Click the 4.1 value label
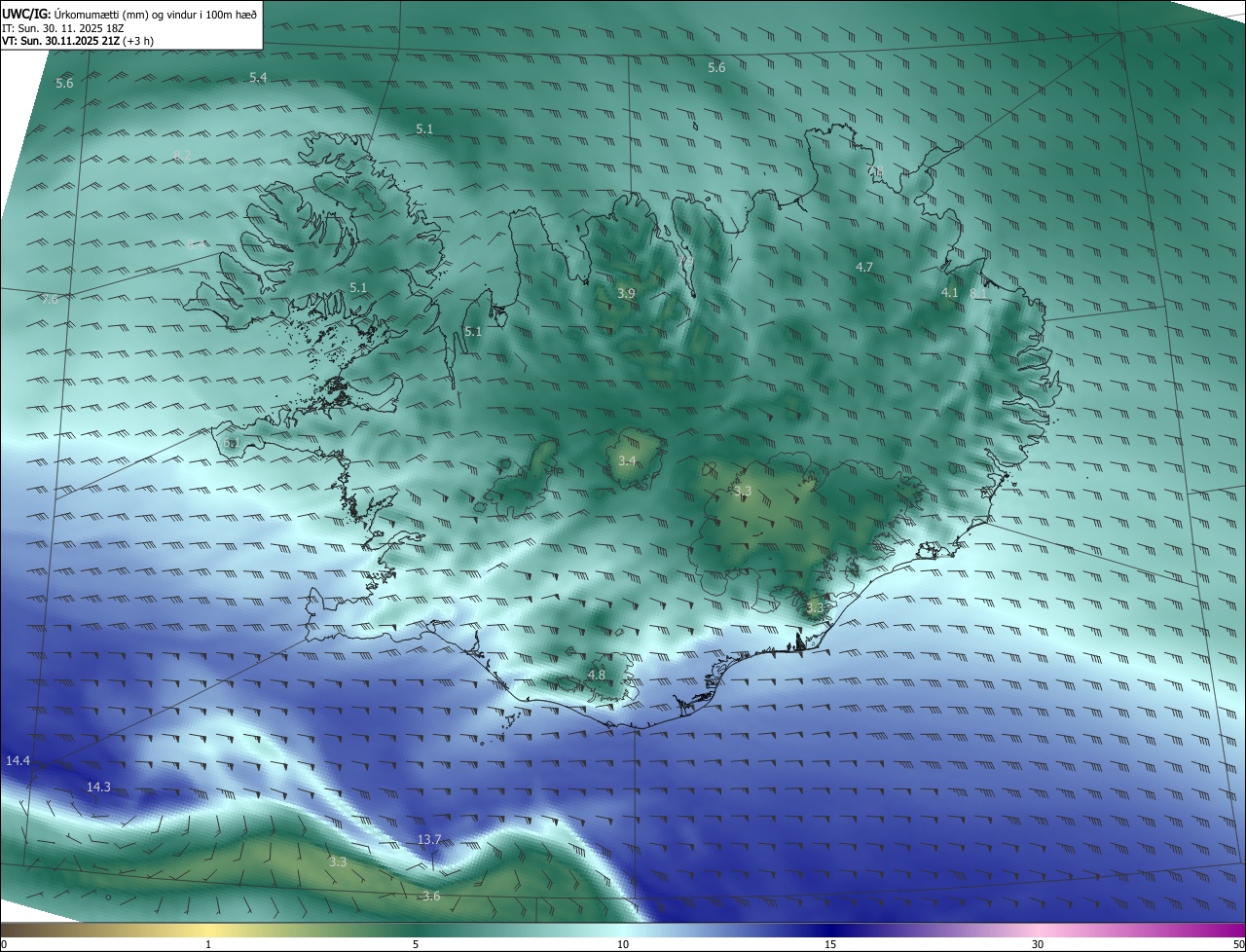 pos(950,292)
